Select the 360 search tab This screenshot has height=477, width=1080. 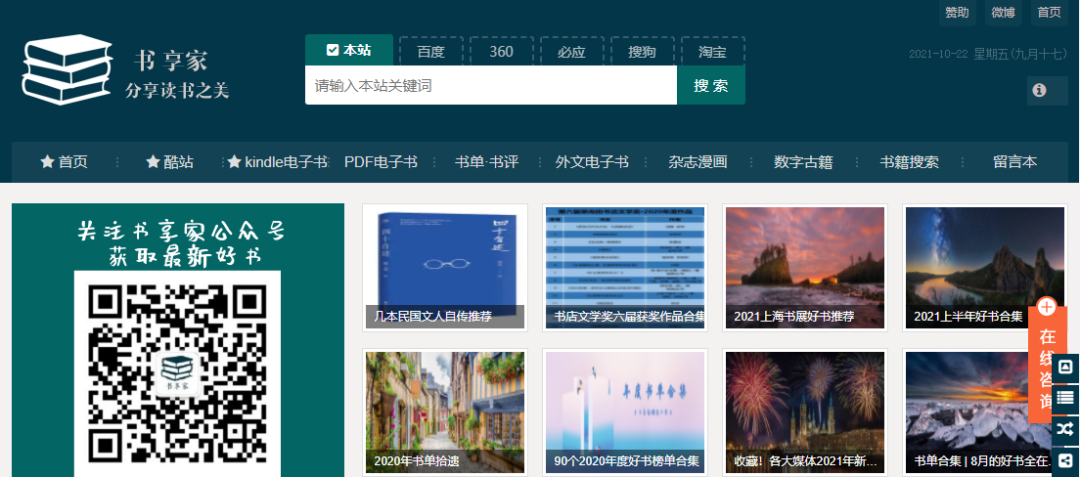[x=501, y=52]
